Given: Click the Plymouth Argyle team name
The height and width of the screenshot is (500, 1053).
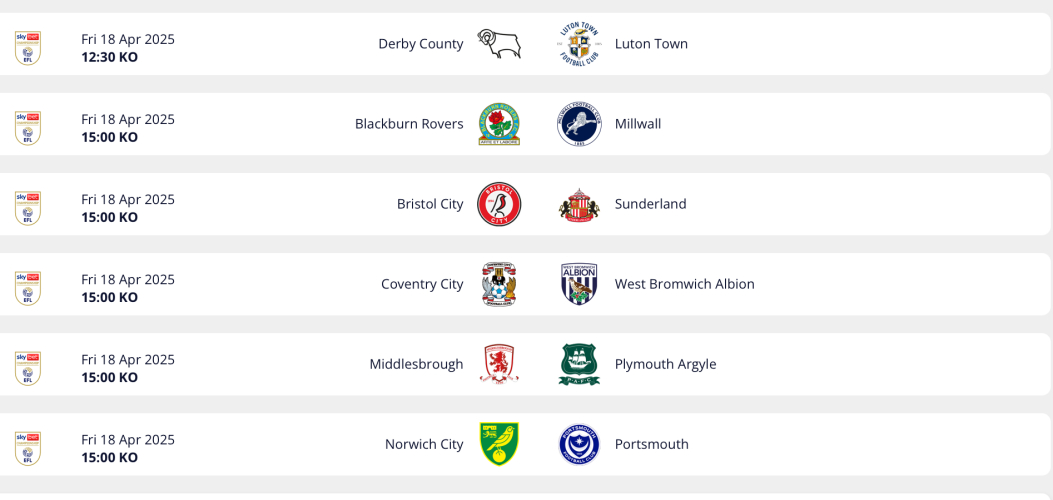Looking at the screenshot, I should coord(665,364).
